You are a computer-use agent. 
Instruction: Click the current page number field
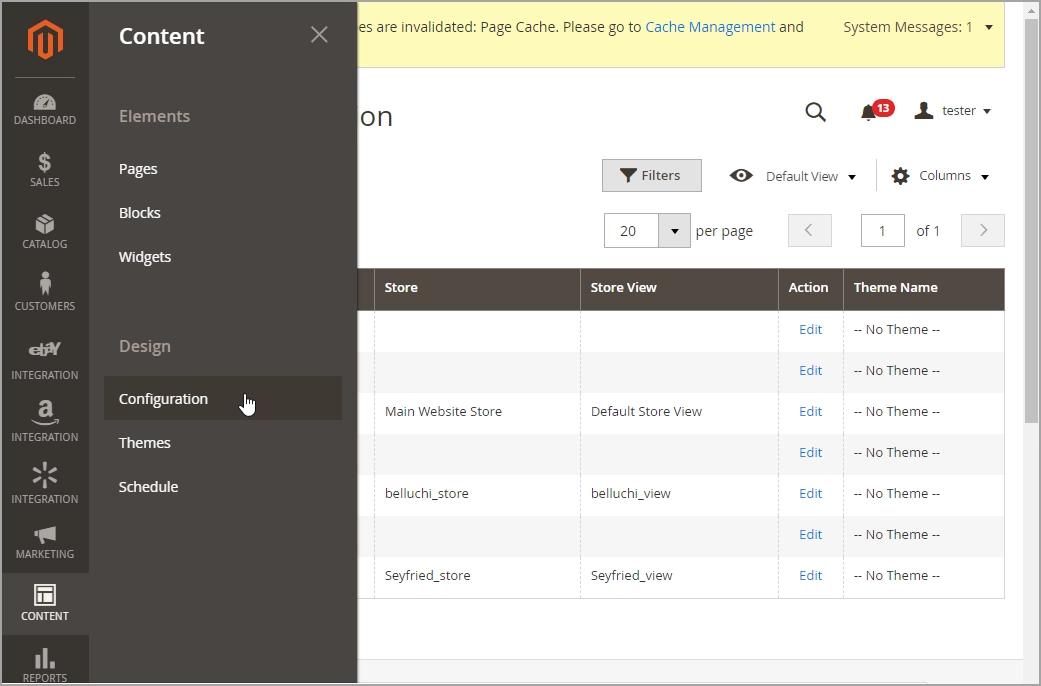(882, 230)
